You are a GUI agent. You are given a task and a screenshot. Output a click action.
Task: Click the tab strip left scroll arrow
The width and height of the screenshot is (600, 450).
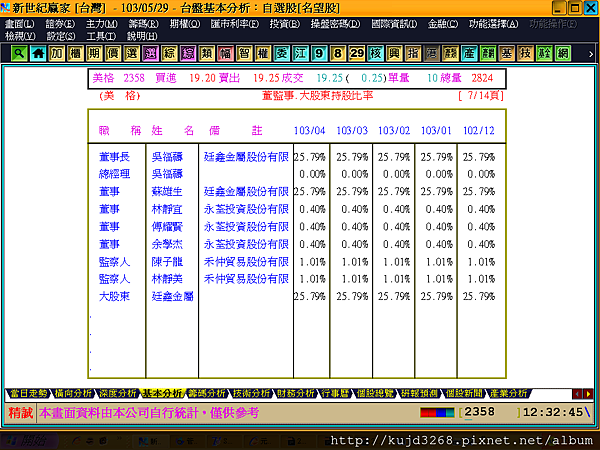[x=577, y=393]
